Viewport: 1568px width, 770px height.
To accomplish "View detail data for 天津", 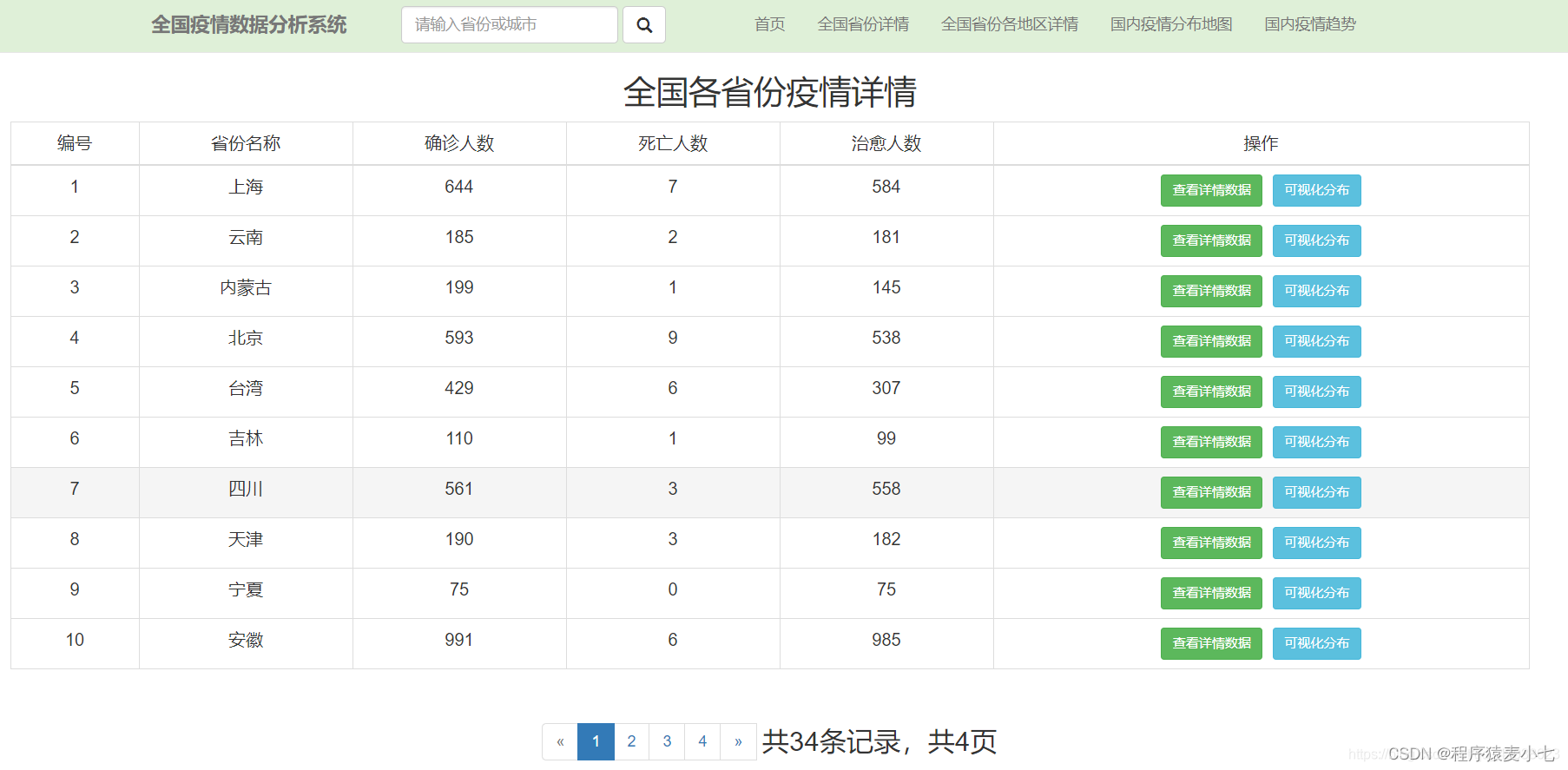I will (1211, 543).
